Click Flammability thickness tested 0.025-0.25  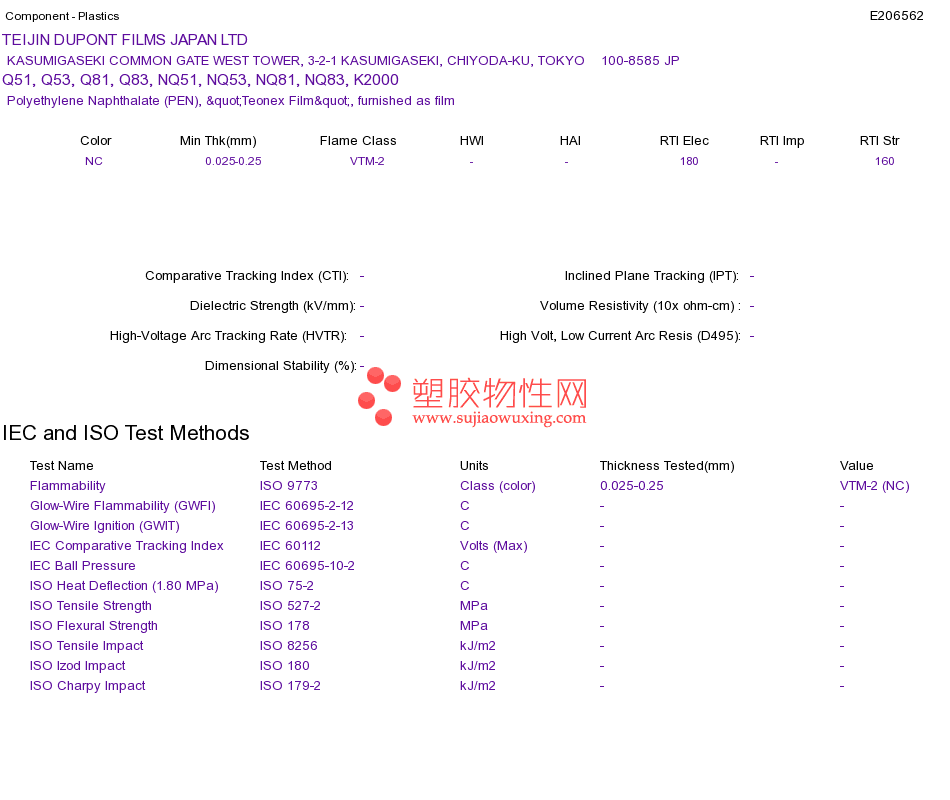(x=632, y=485)
